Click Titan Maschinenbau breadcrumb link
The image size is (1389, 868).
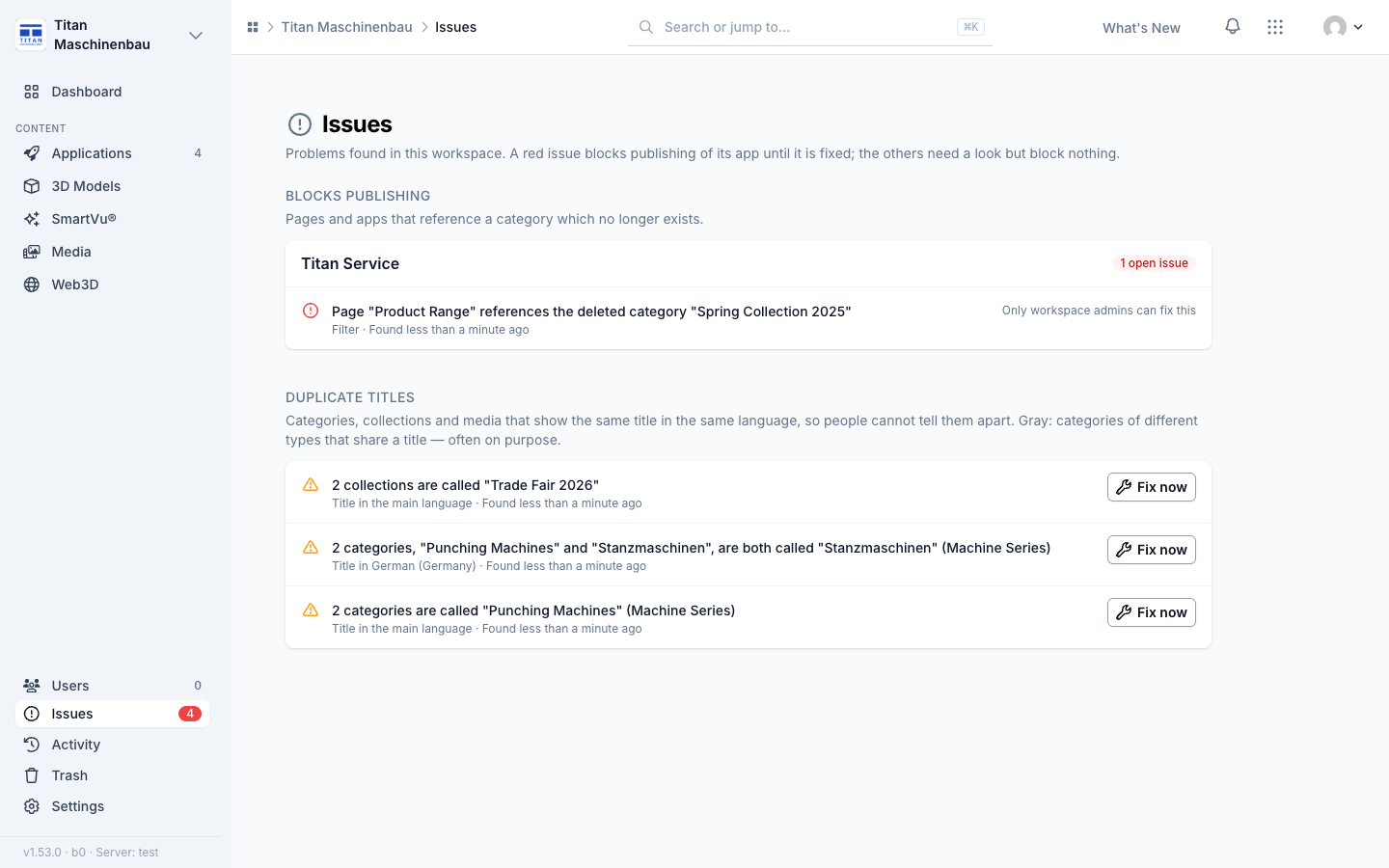click(347, 27)
